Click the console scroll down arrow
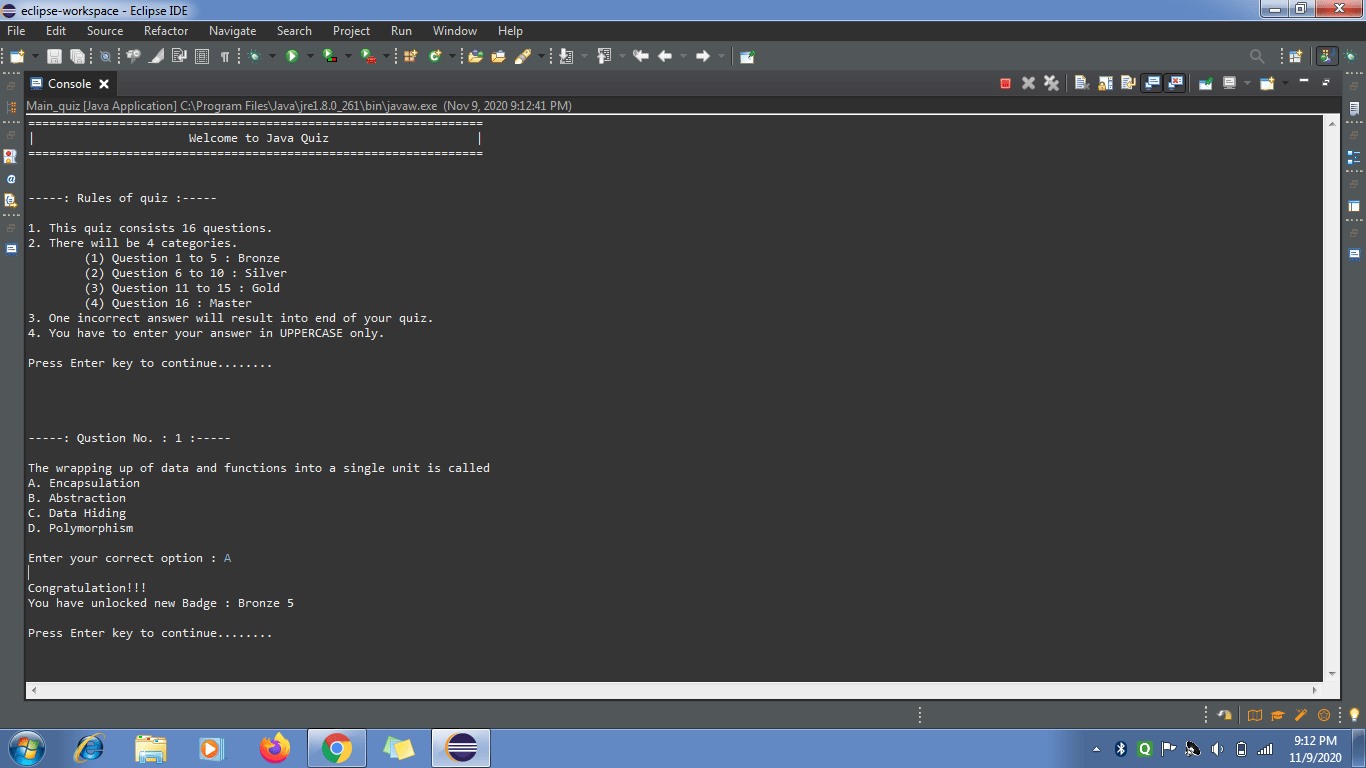Screen dimensions: 1366x768 pyautogui.click(x=1331, y=674)
